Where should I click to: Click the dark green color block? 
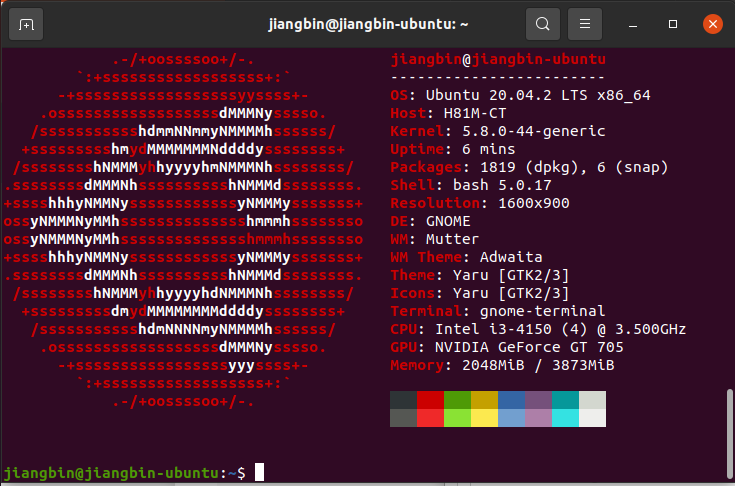tap(458, 400)
